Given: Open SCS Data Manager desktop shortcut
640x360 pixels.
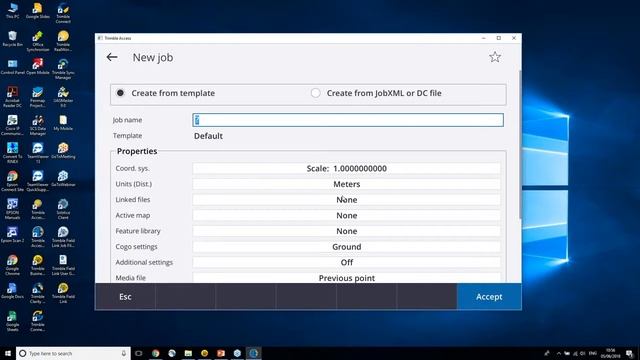Looking at the screenshot, I should tap(38, 125).
